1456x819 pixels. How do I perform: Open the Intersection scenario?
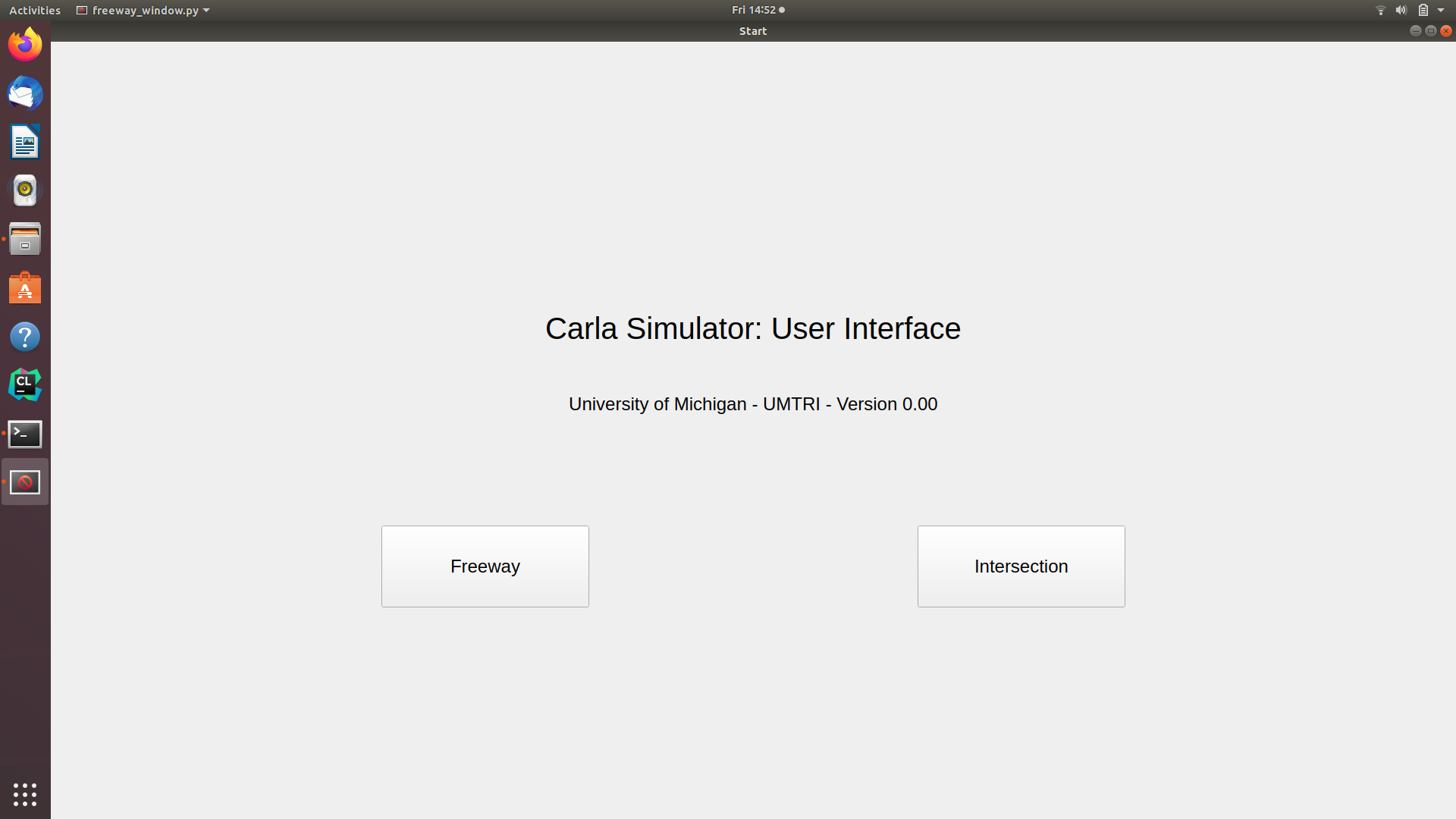[1021, 566]
